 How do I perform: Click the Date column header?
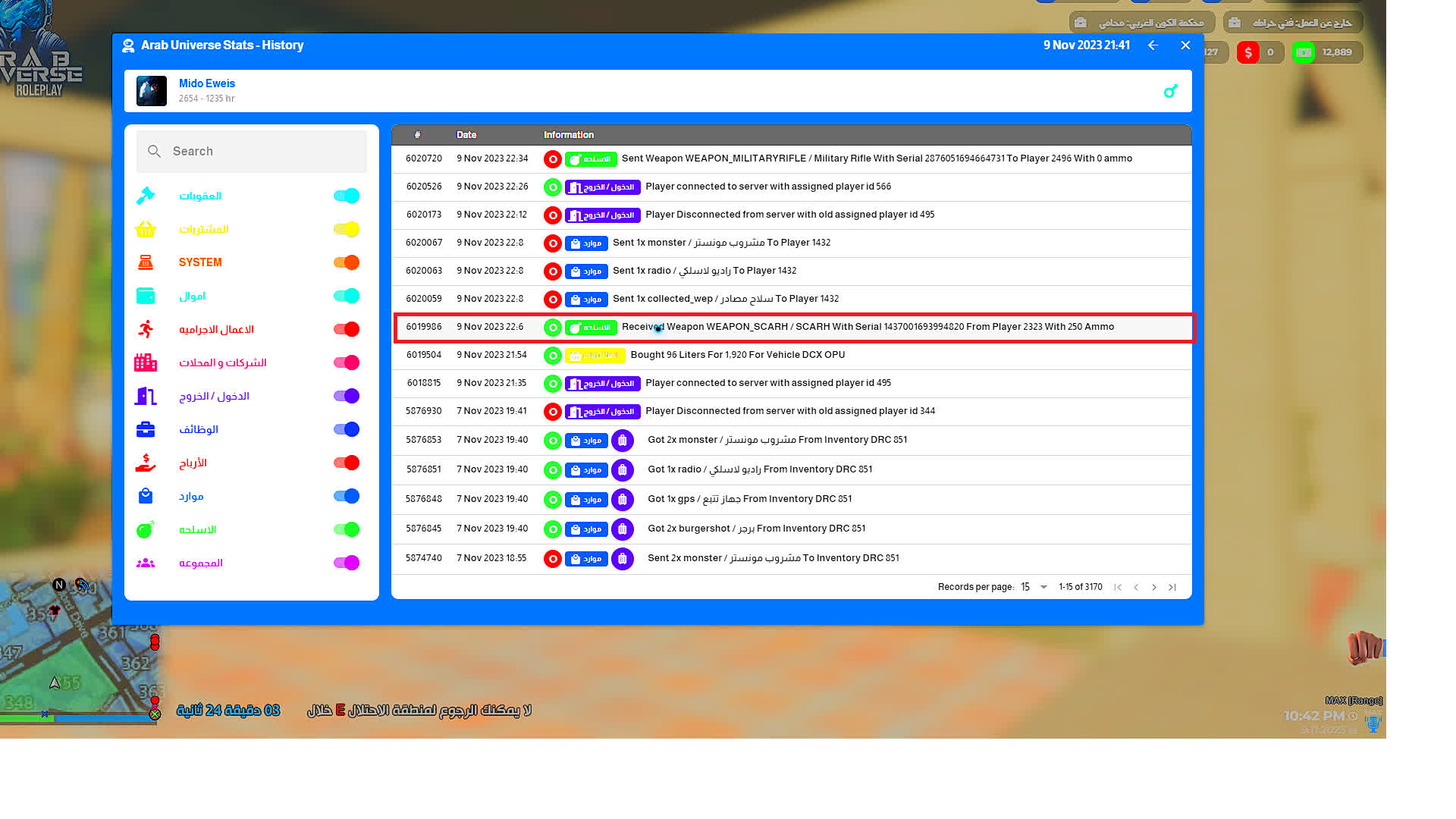coord(466,135)
